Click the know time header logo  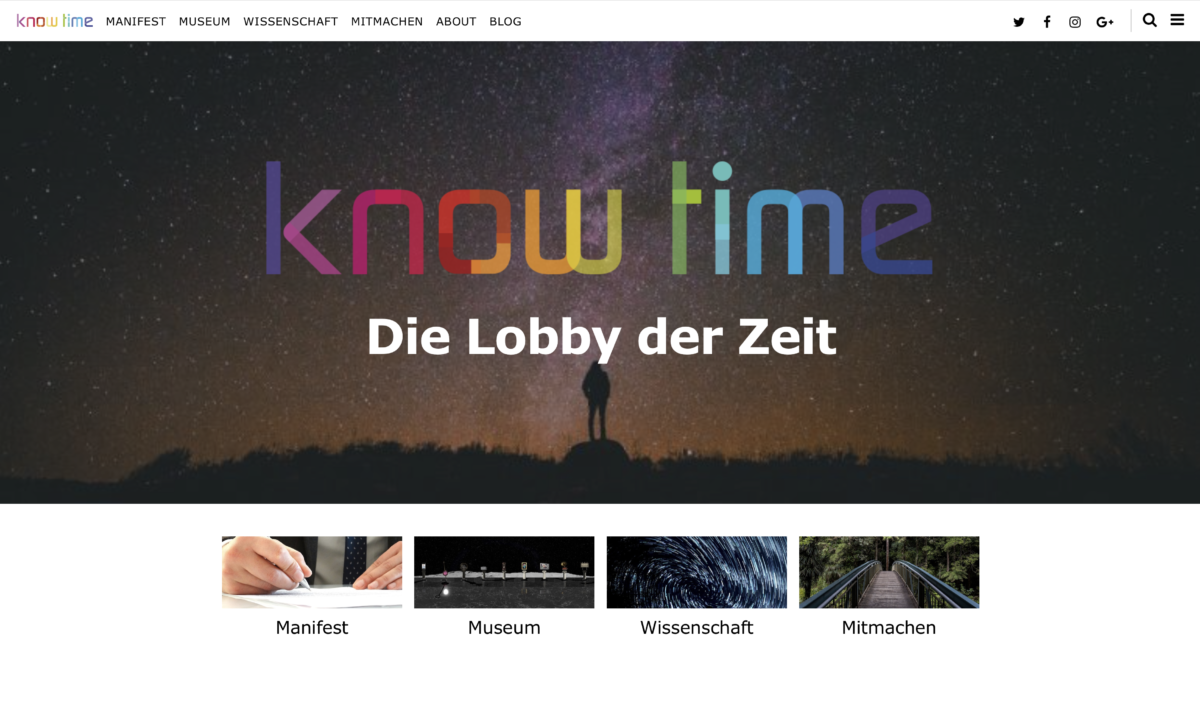click(x=55, y=21)
